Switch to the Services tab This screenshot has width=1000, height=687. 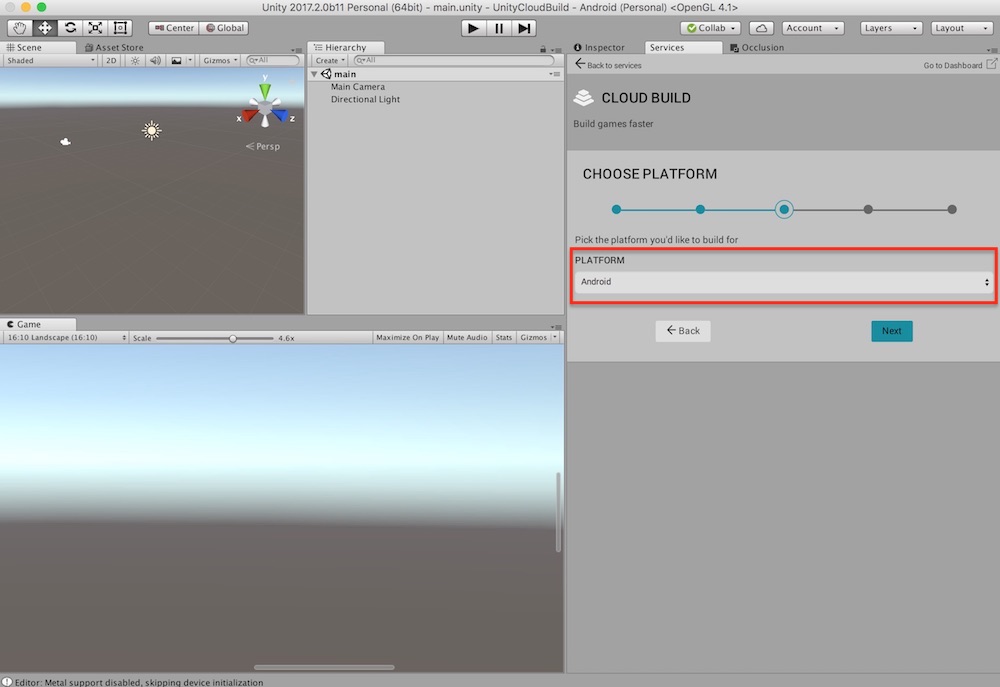pyautogui.click(x=684, y=47)
